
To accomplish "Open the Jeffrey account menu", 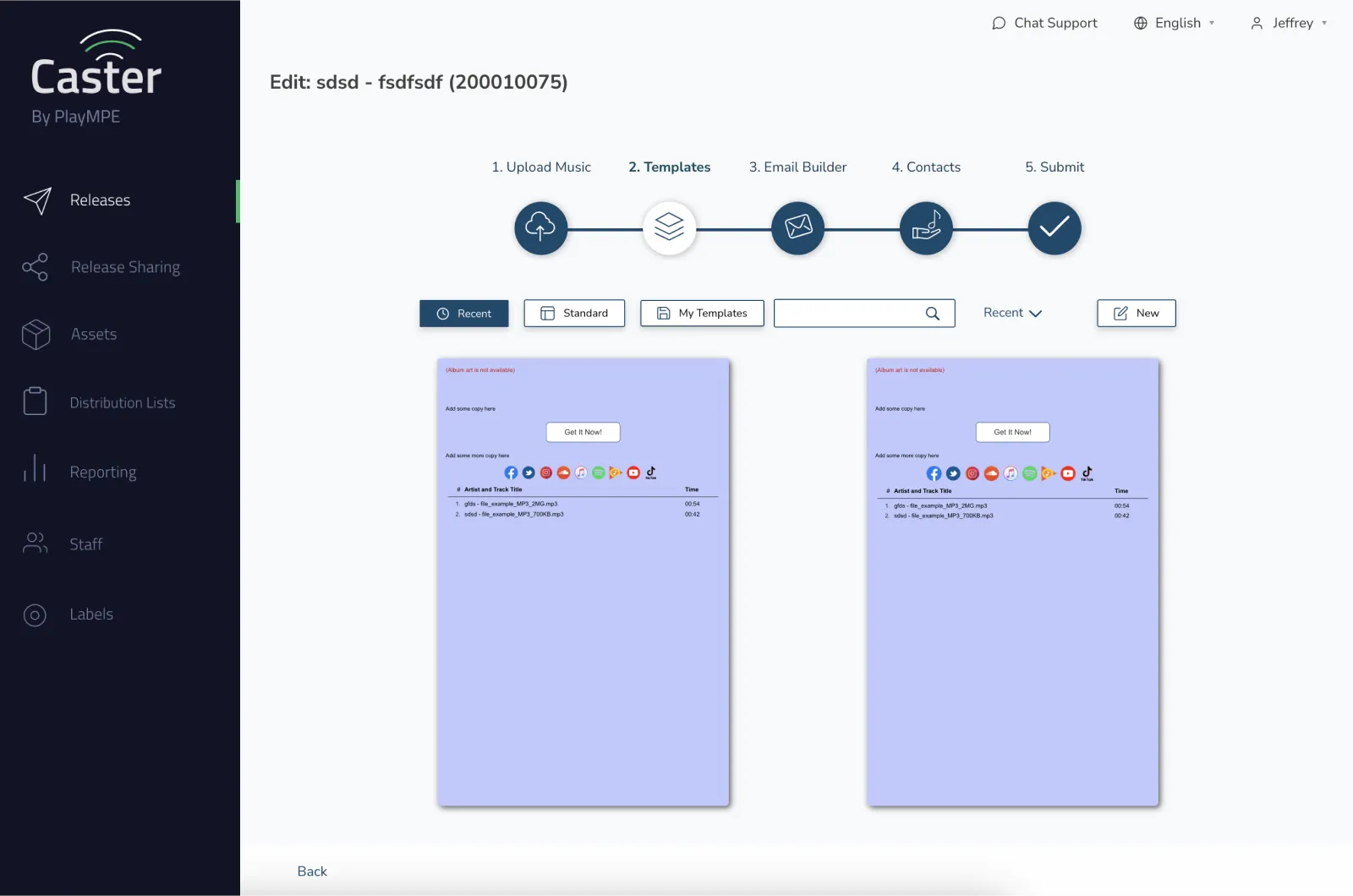I will [x=1288, y=23].
